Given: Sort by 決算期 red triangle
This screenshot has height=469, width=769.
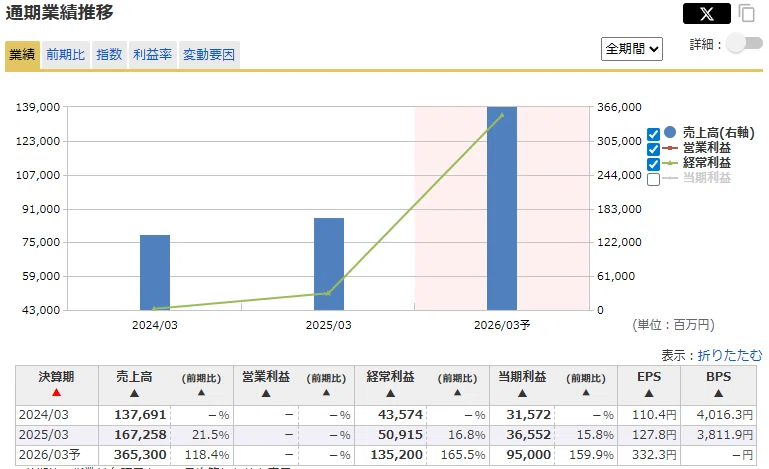Looking at the screenshot, I should pyautogui.click(x=56, y=392).
